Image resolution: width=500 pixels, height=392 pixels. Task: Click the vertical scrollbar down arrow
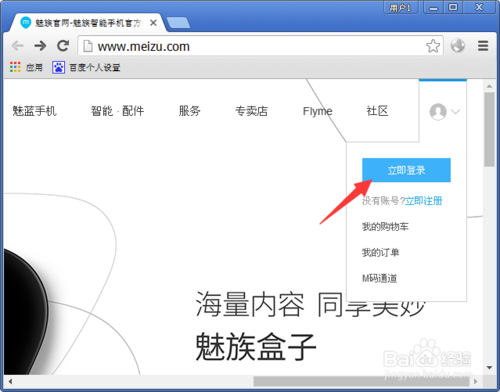[x=489, y=368]
